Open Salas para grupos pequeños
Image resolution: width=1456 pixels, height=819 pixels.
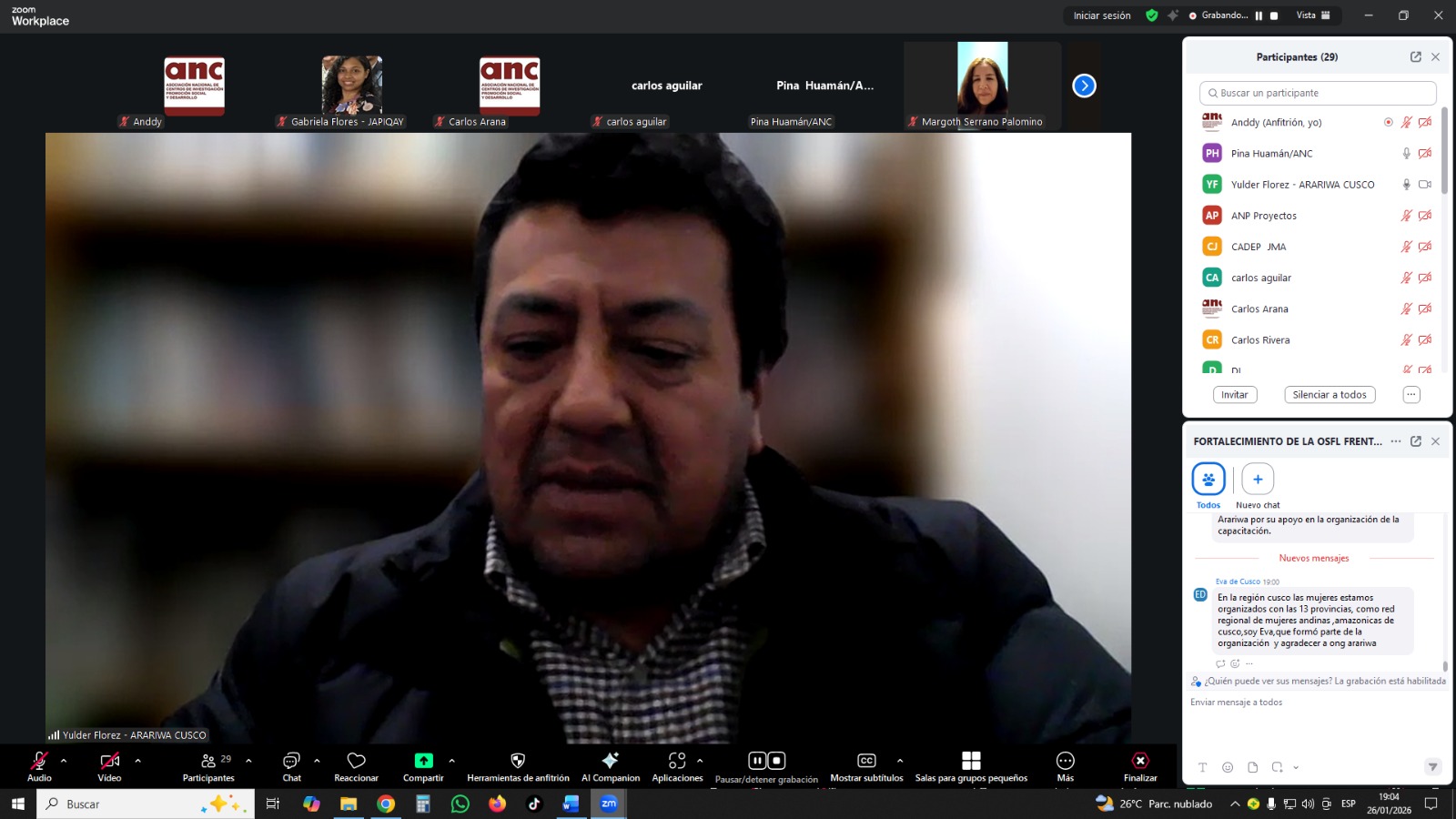click(x=971, y=761)
